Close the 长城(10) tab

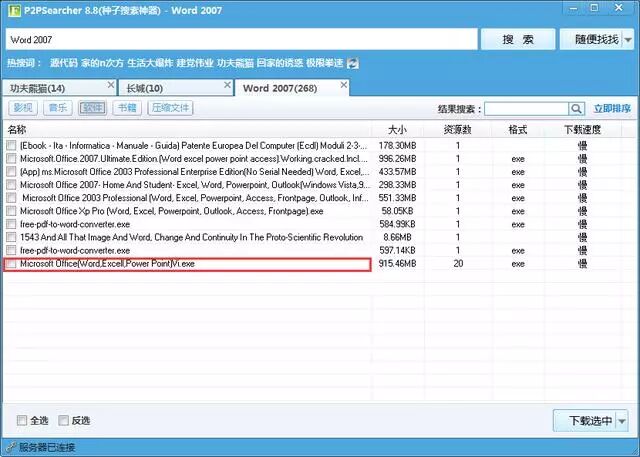tap(227, 85)
